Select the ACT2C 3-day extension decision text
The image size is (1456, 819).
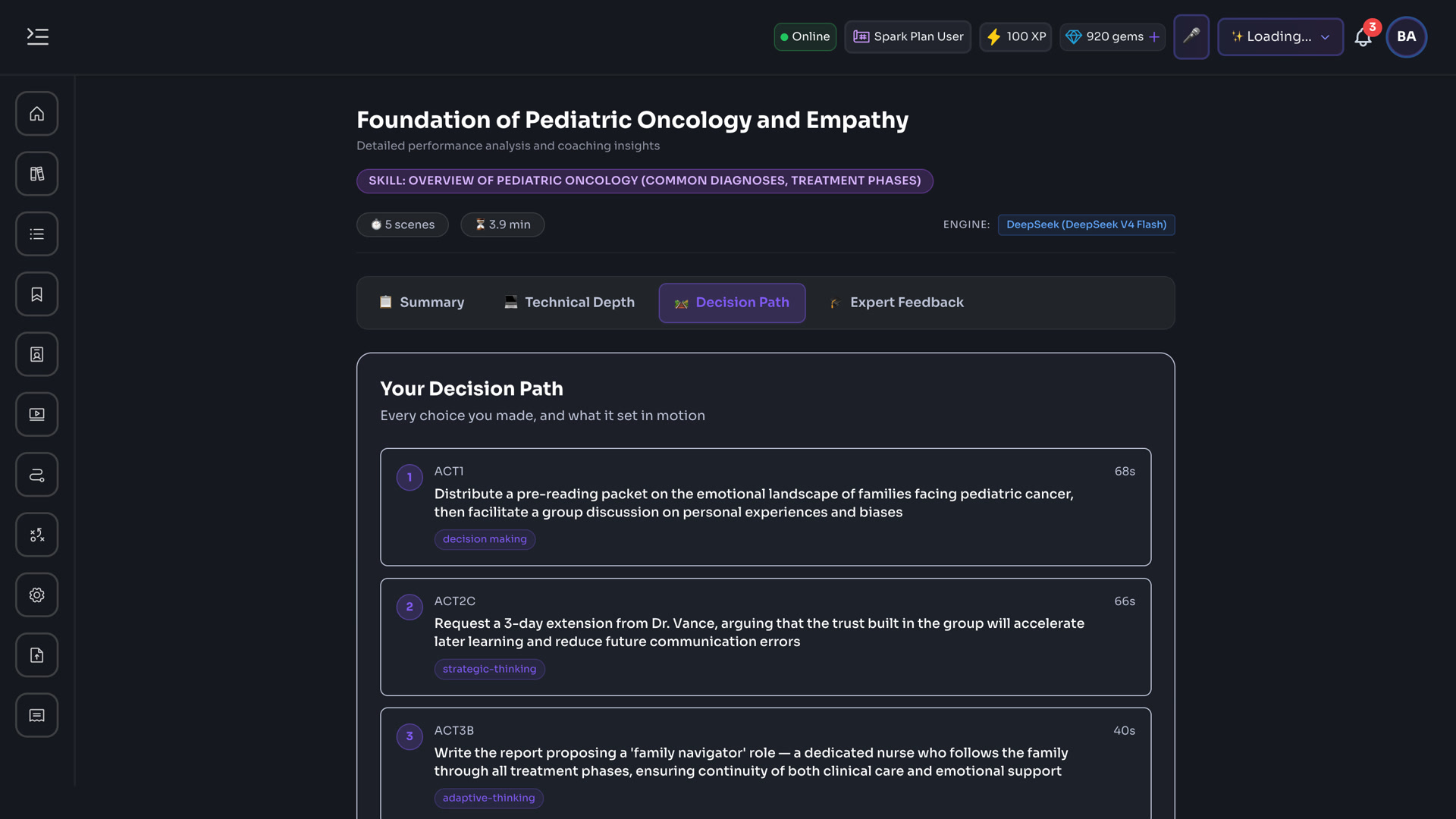coord(759,632)
